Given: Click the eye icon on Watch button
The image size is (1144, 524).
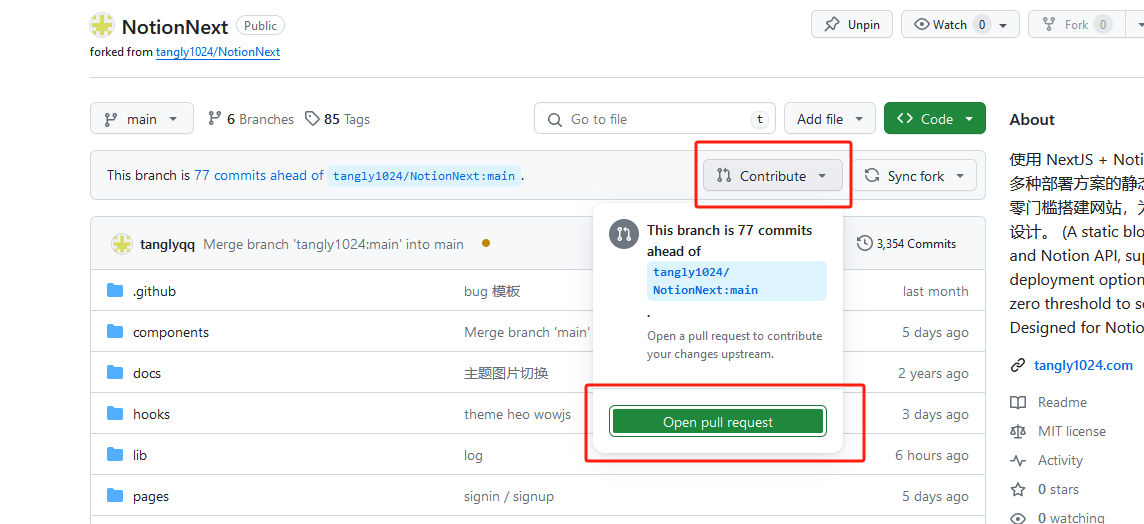Looking at the screenshot, I should click(x=922, y=25).
